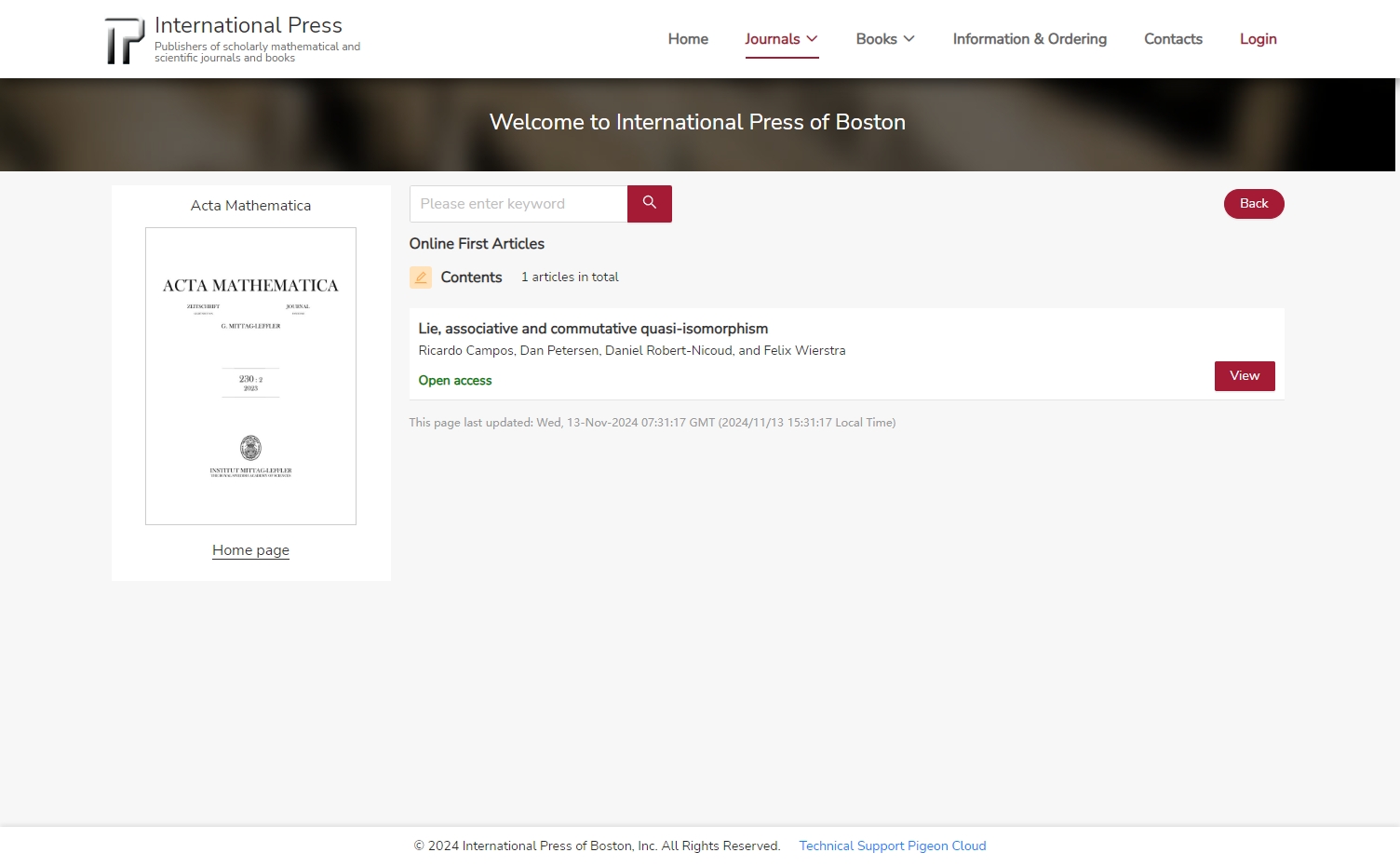Expand the Books dropdown chevron
This screenshot has width=1400, height=866.
point(909,39)
